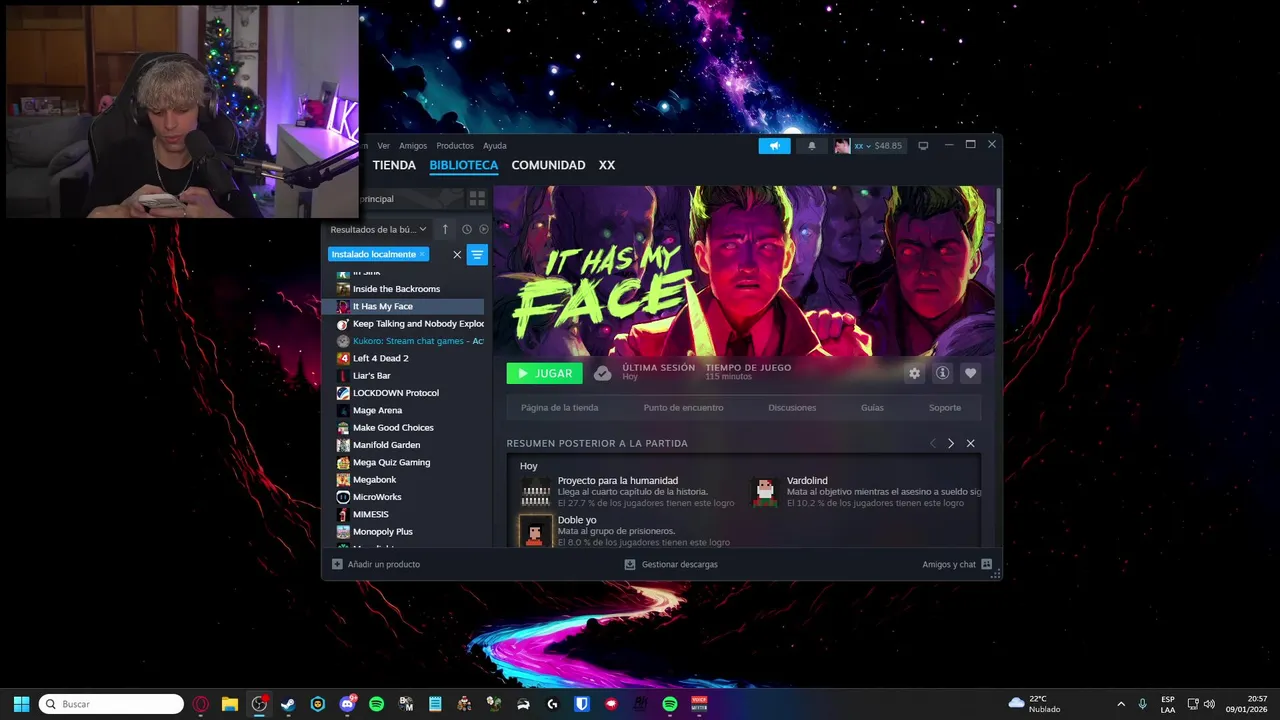
Task: Click the Vardolind achievement icon
Action: point(765,491)
